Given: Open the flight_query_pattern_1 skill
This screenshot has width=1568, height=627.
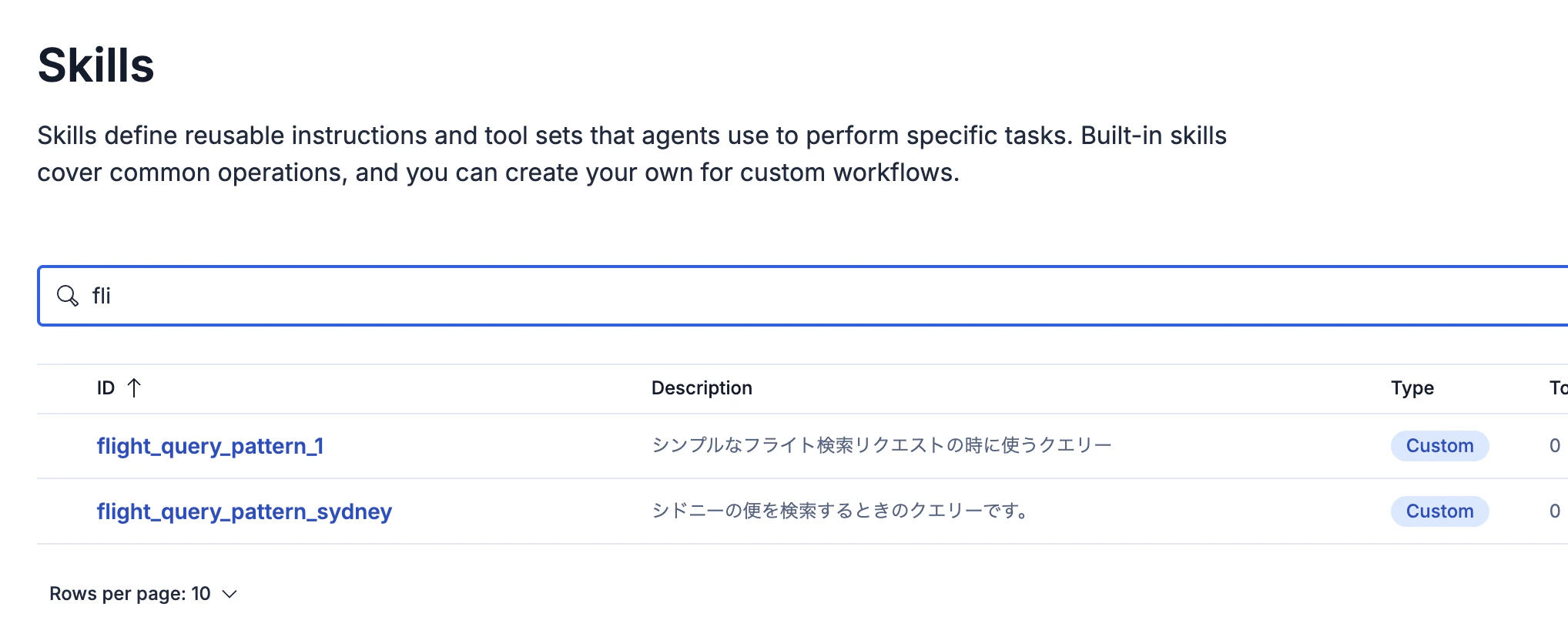Looking at the screenshot, I should point(210,446).
